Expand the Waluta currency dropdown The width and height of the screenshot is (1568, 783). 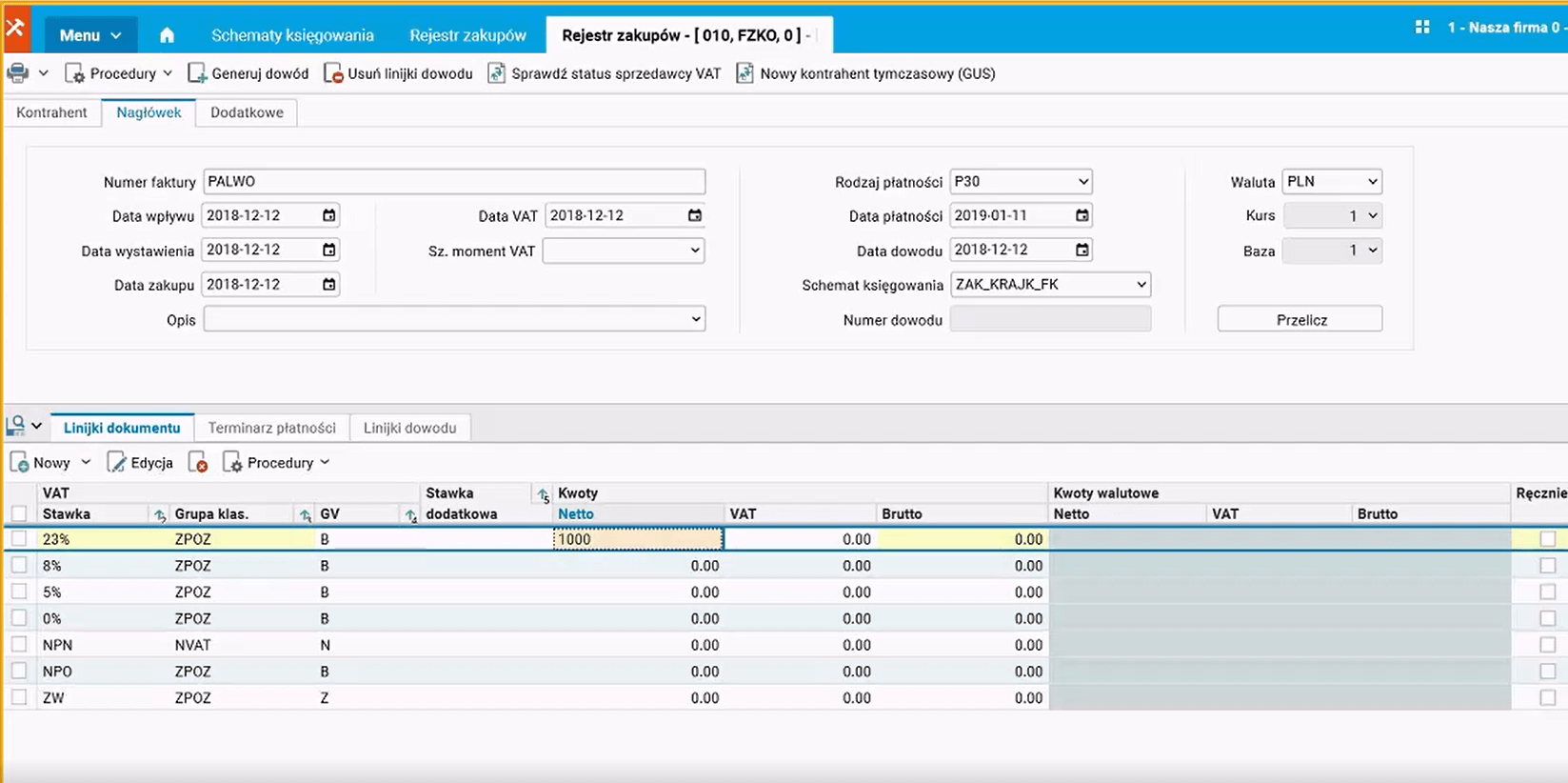pos(1372,182)
